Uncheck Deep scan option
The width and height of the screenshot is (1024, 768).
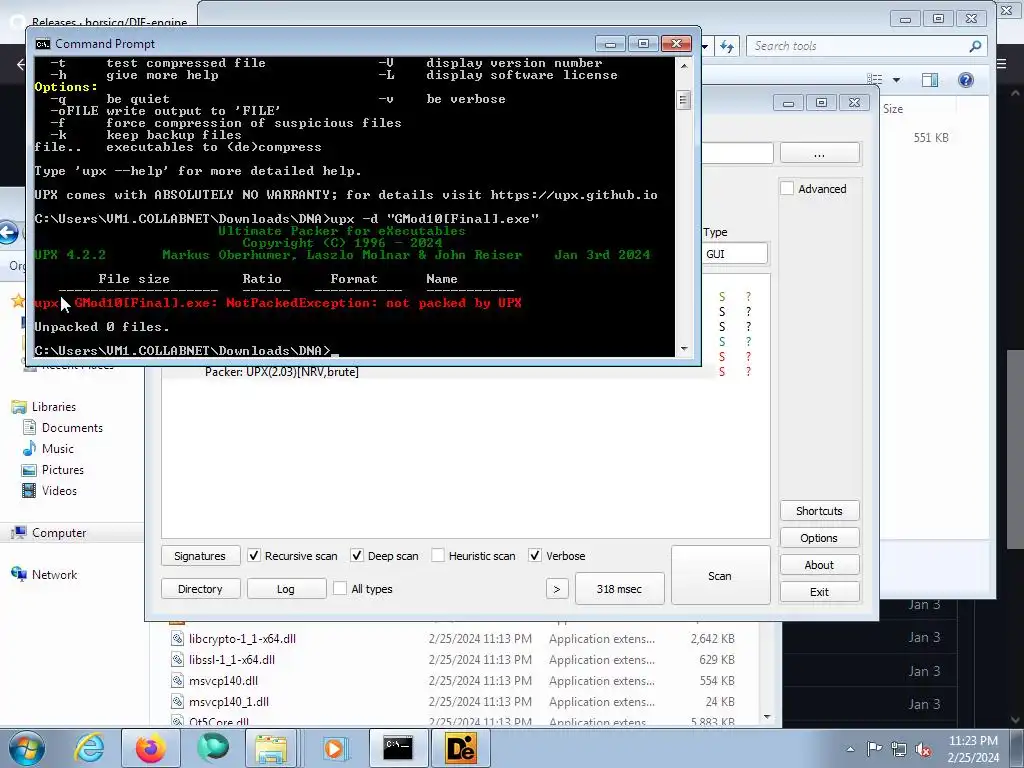(x=357, y=556)
